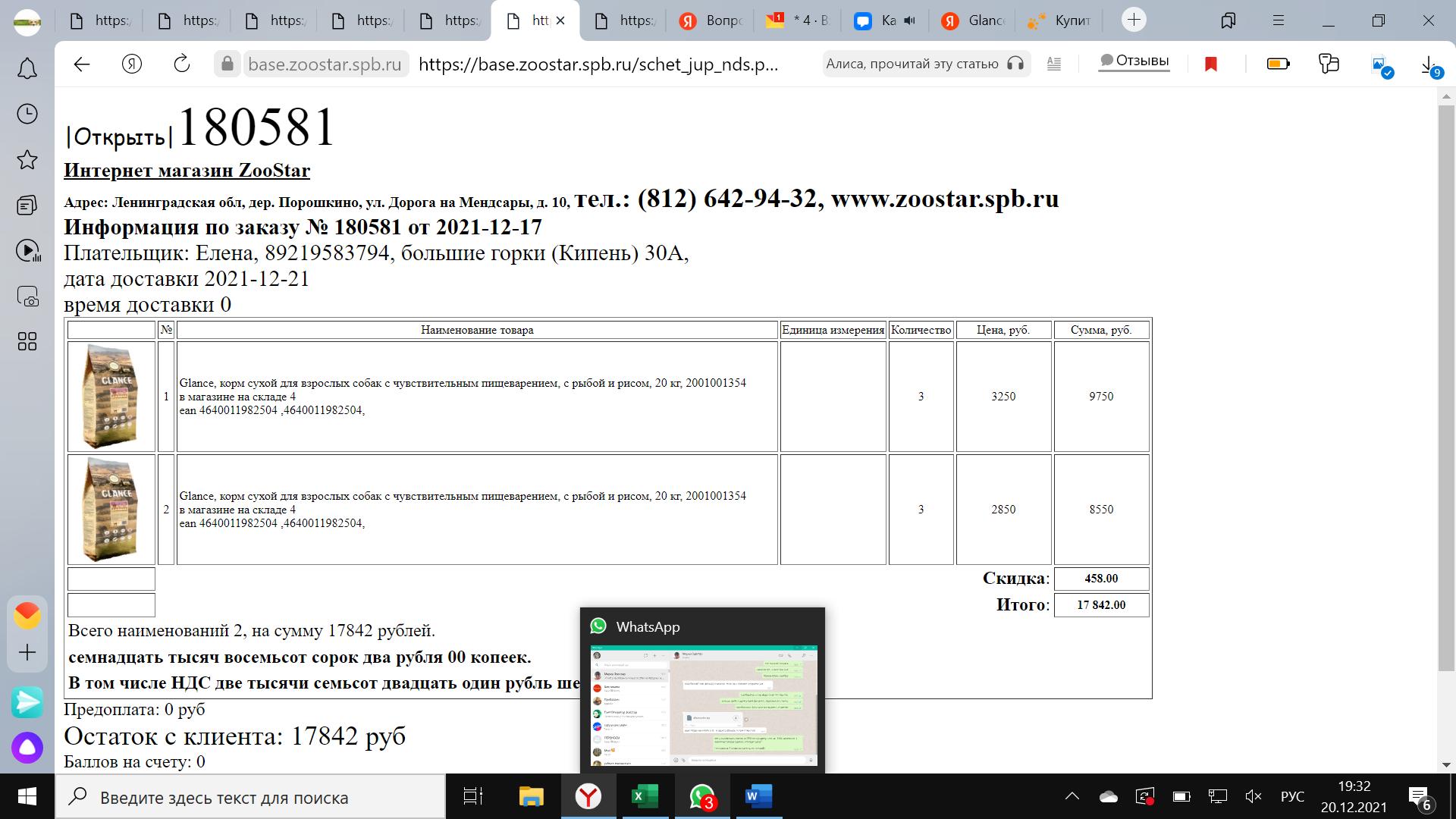Open Word from taskbar
Image resolution: width=1456 pixels, height=819 pixels.
pos(758,797)
